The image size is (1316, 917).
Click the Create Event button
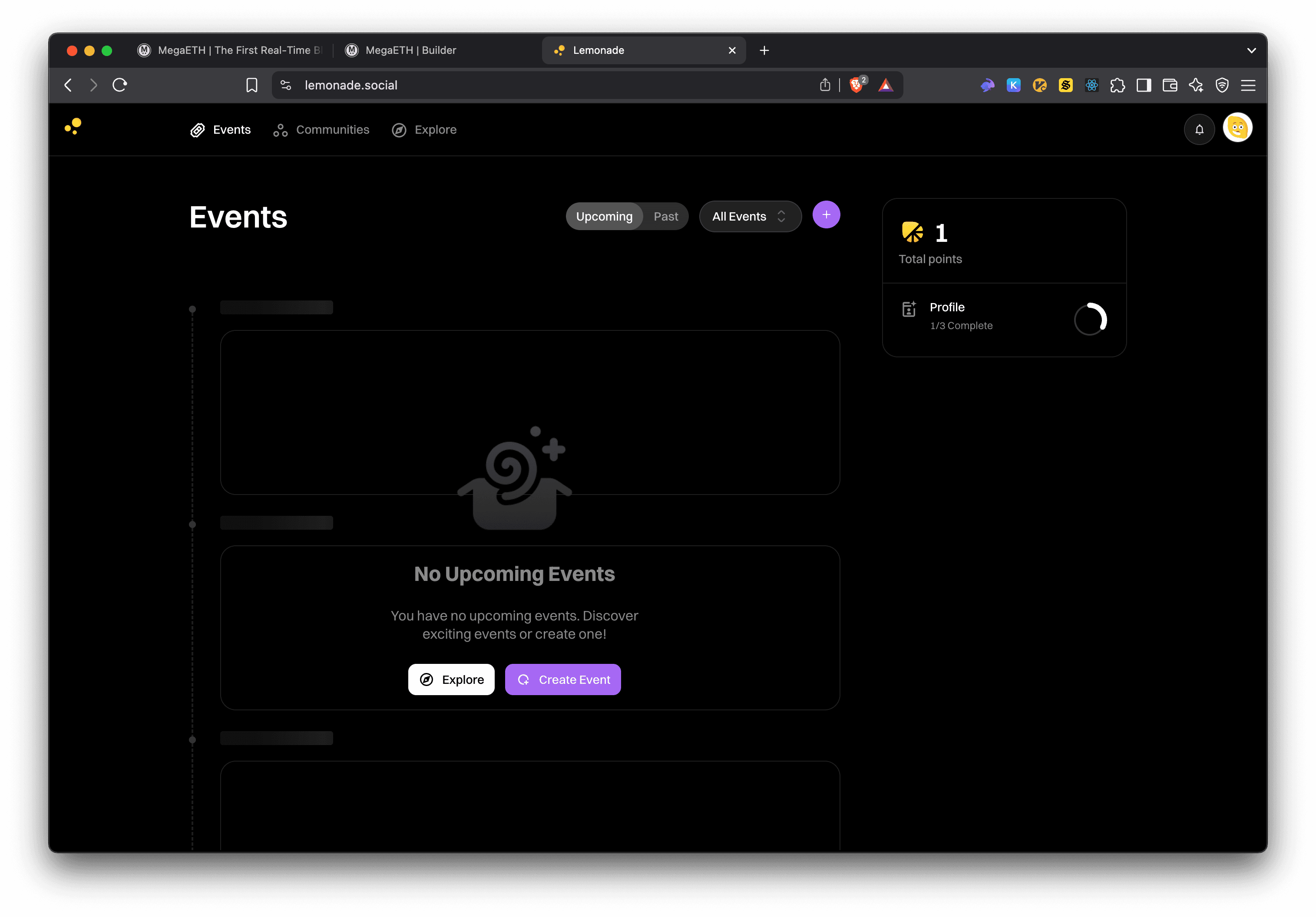(563, 680)
